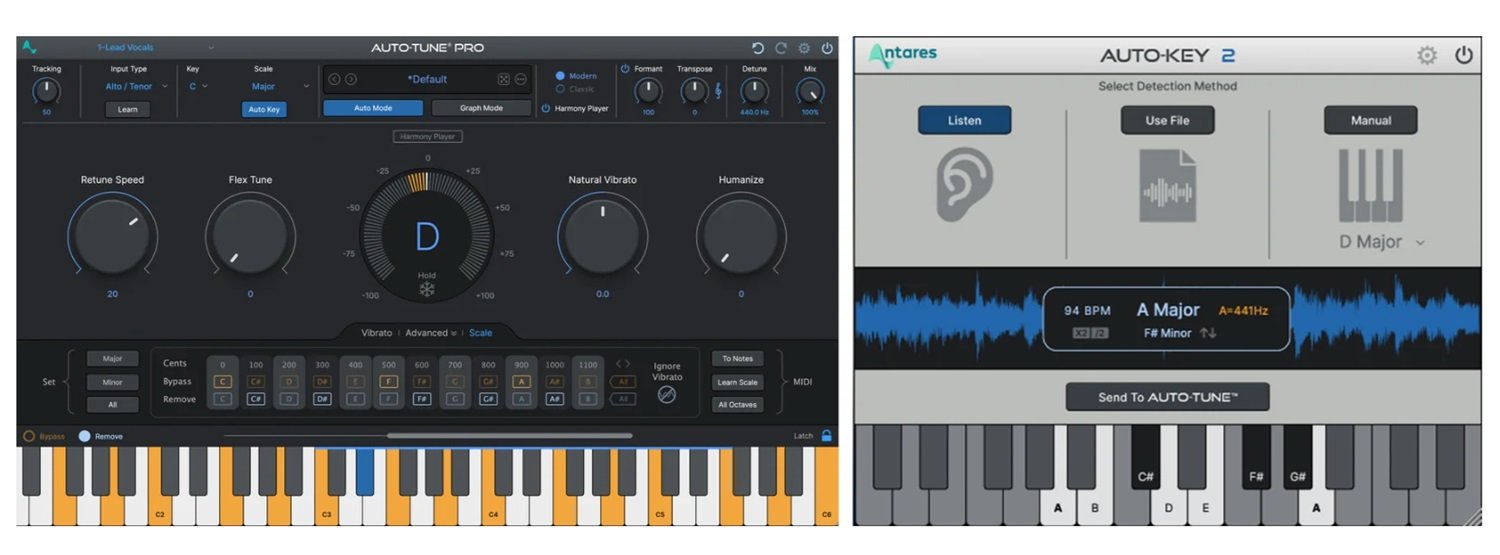Go to next preset with right arrow
This screenshot has width=1500, height=555.
(x=351, y=80)
